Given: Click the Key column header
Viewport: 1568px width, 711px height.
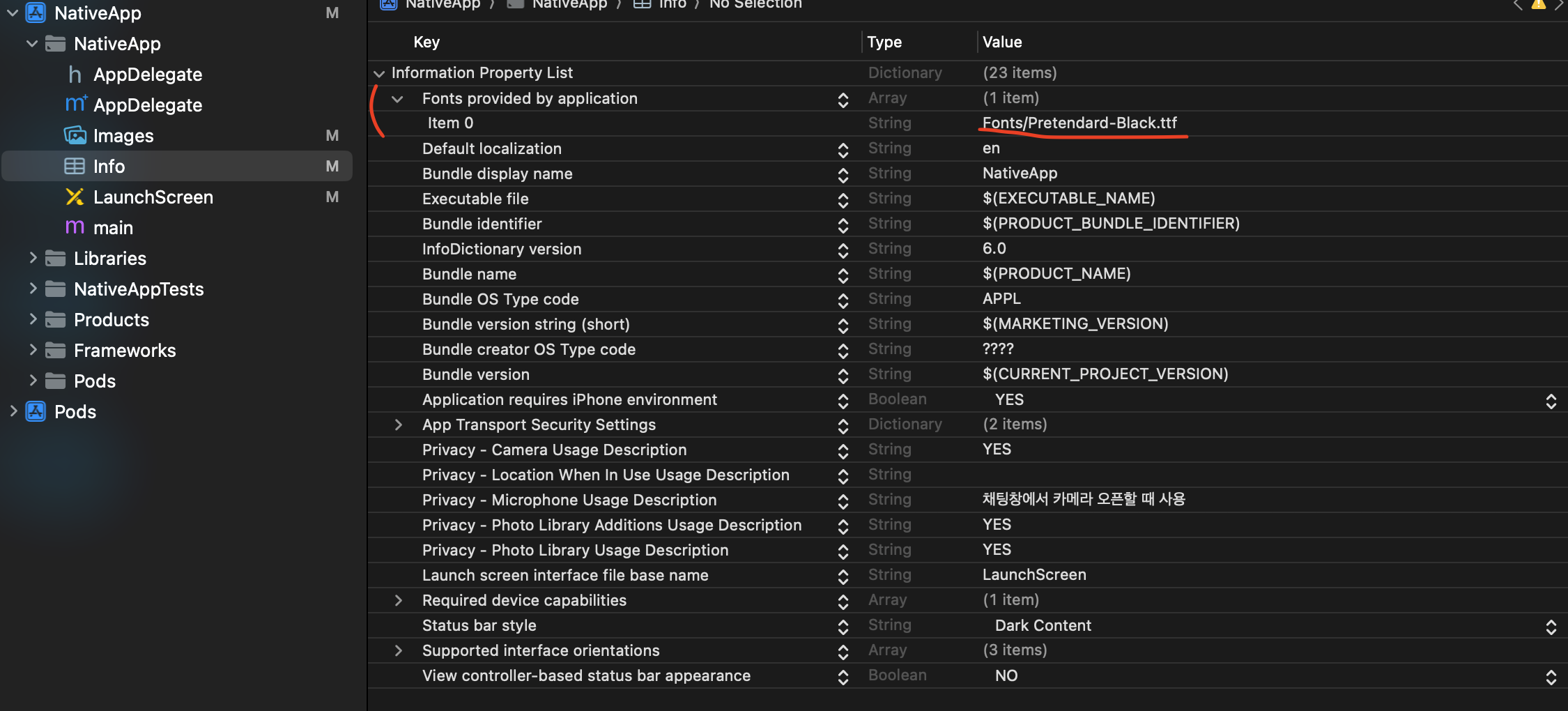Looking at the screenshot, I should [426, 42].
